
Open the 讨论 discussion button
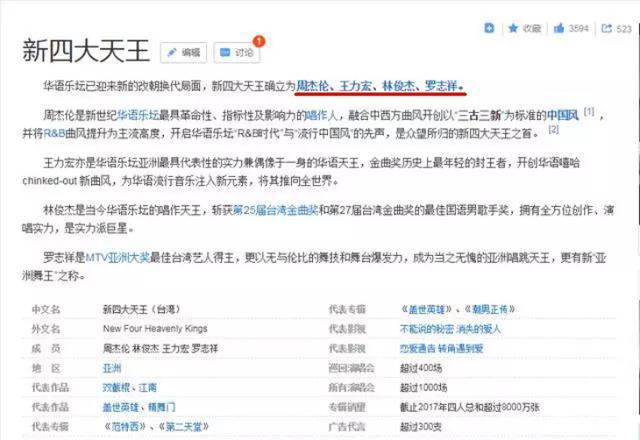(237, 53)
